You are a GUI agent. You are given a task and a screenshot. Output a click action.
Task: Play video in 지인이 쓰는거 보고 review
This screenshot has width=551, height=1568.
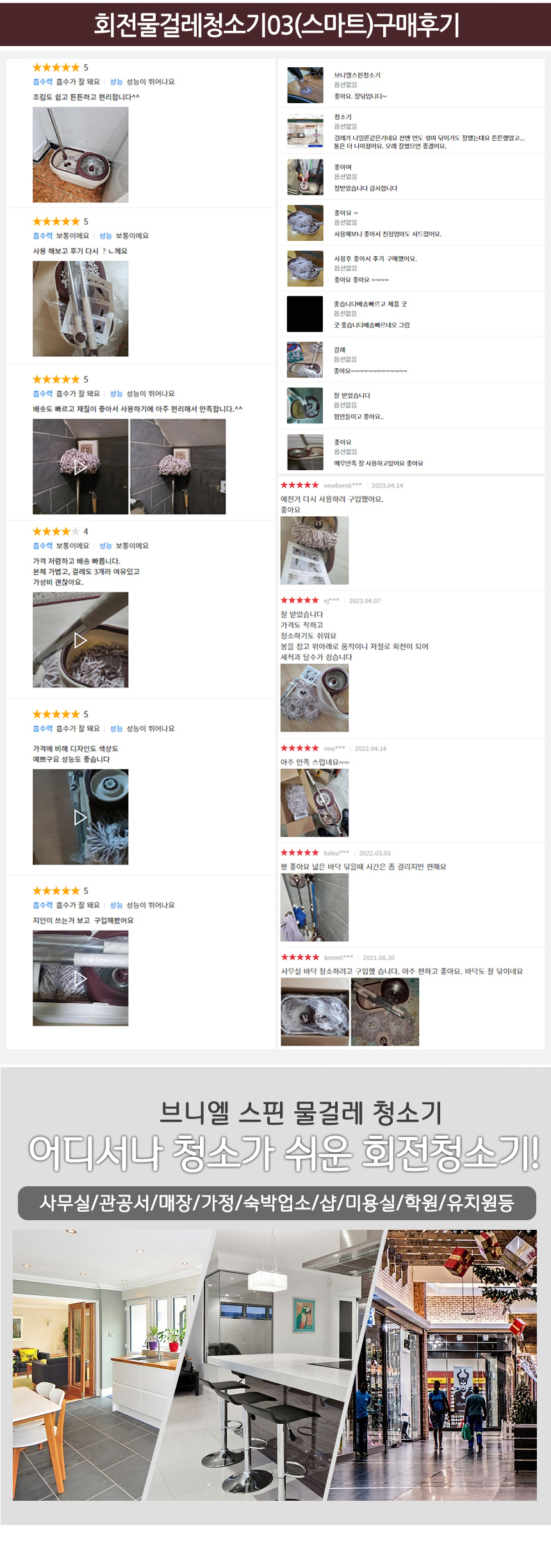click(80, 978)
